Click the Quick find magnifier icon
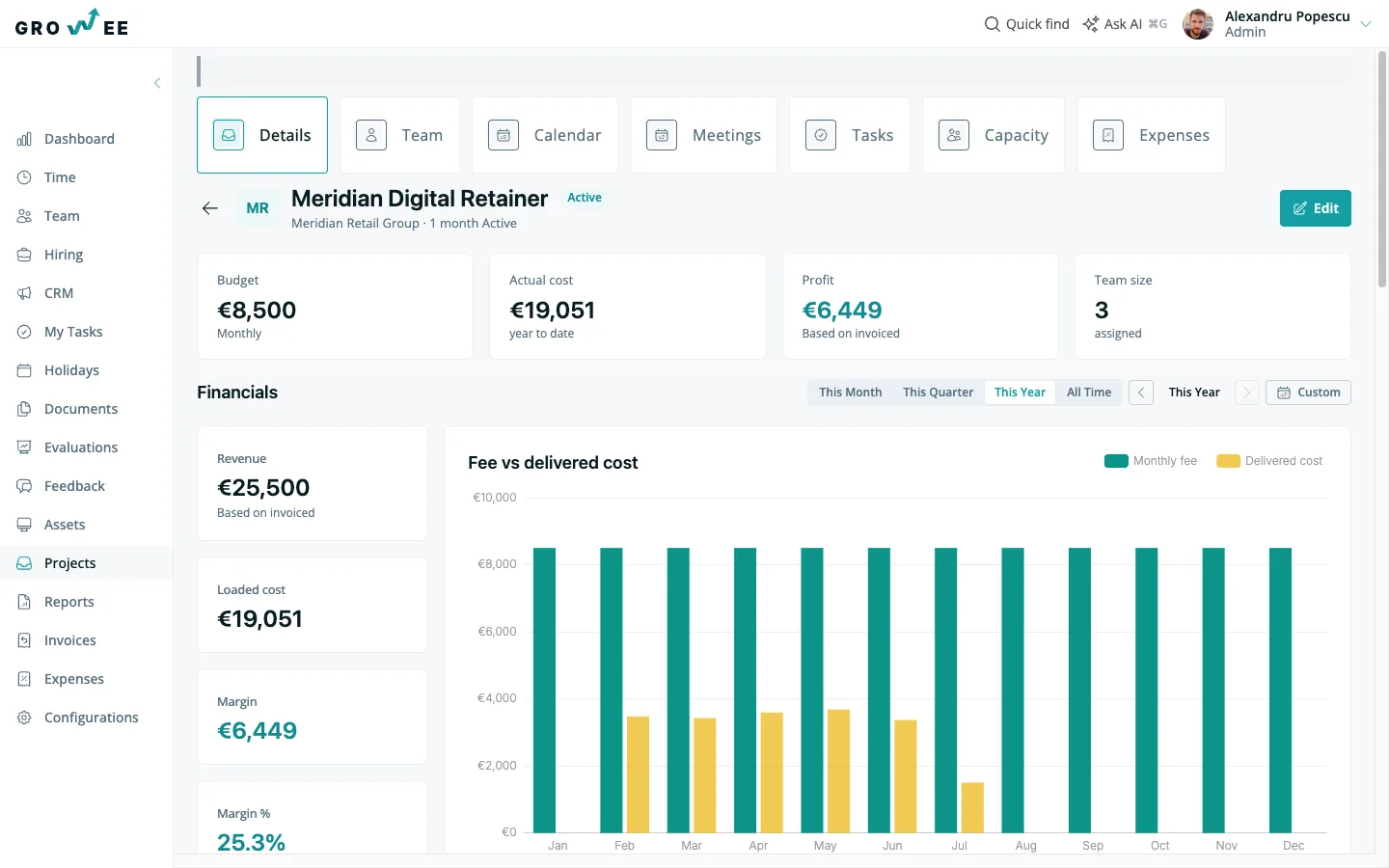The height and width of the screenshot is (868, 1389). point(992,24)
